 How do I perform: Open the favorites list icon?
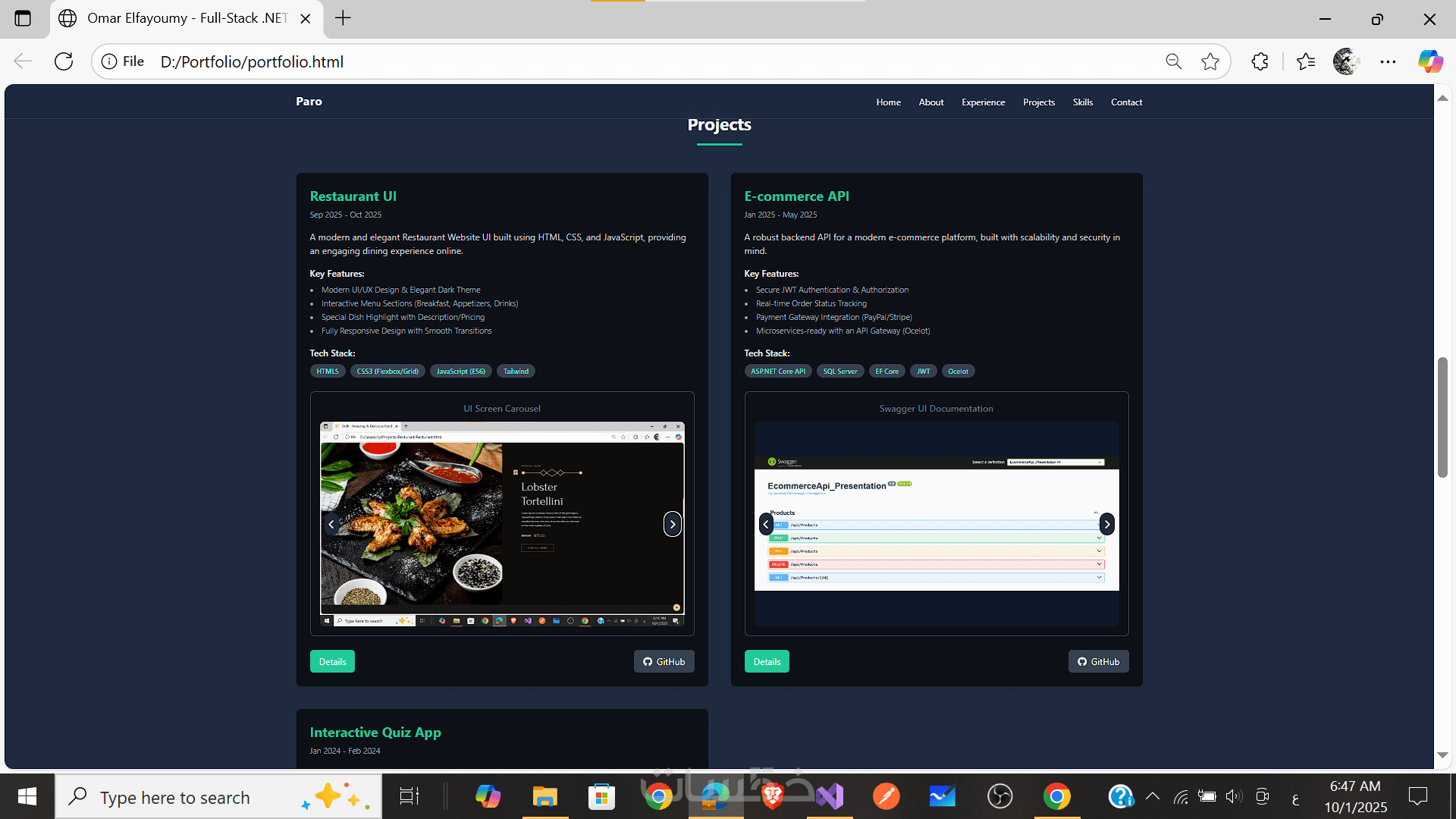(1306, 61)
